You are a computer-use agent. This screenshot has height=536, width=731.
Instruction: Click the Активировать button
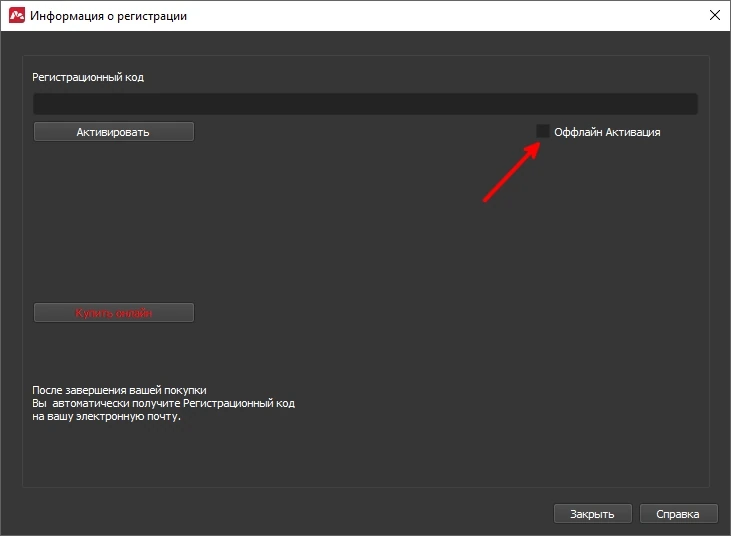tap(114, 132)
